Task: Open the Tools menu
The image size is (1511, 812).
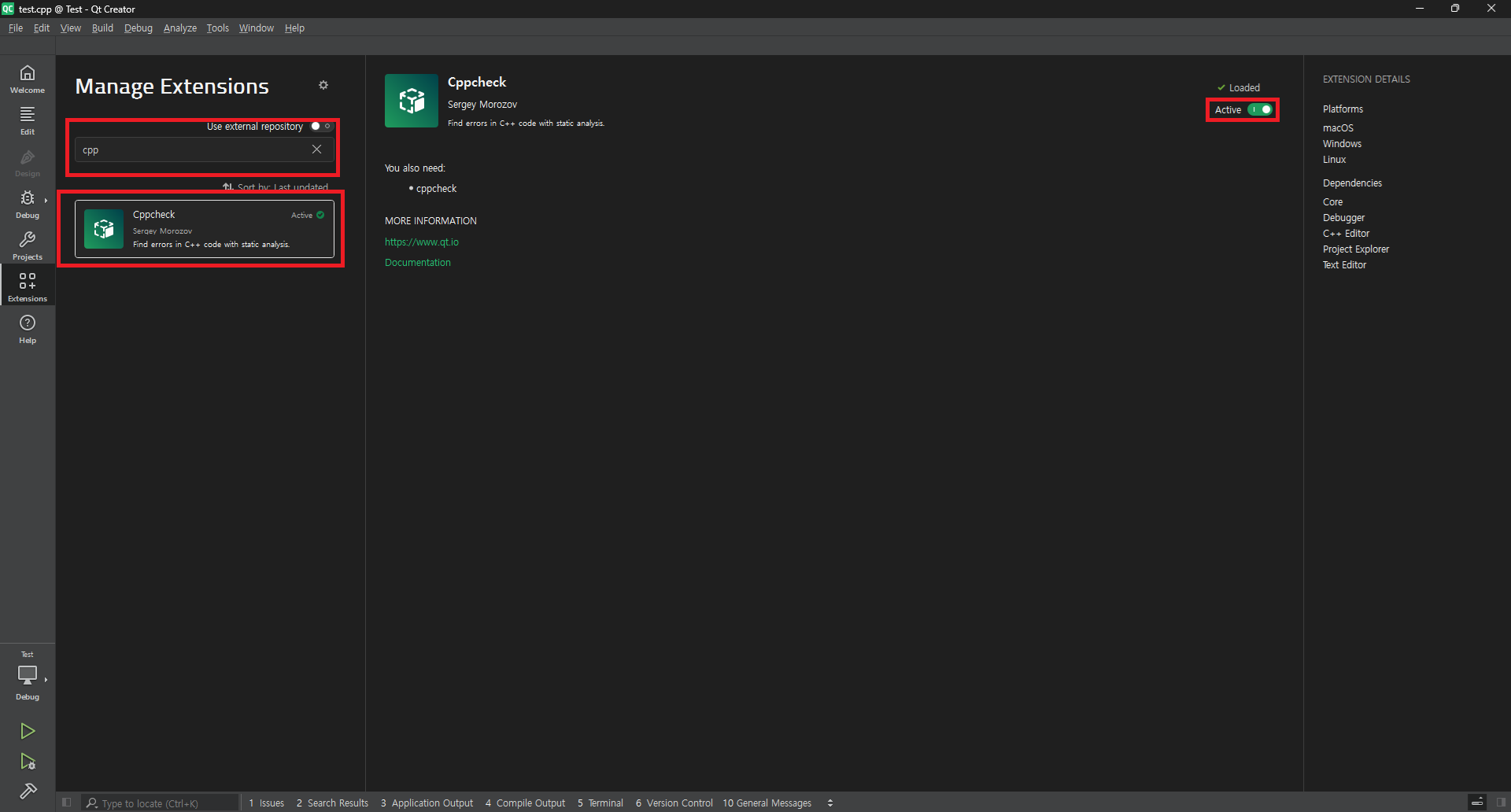Action: coord(218,28)
